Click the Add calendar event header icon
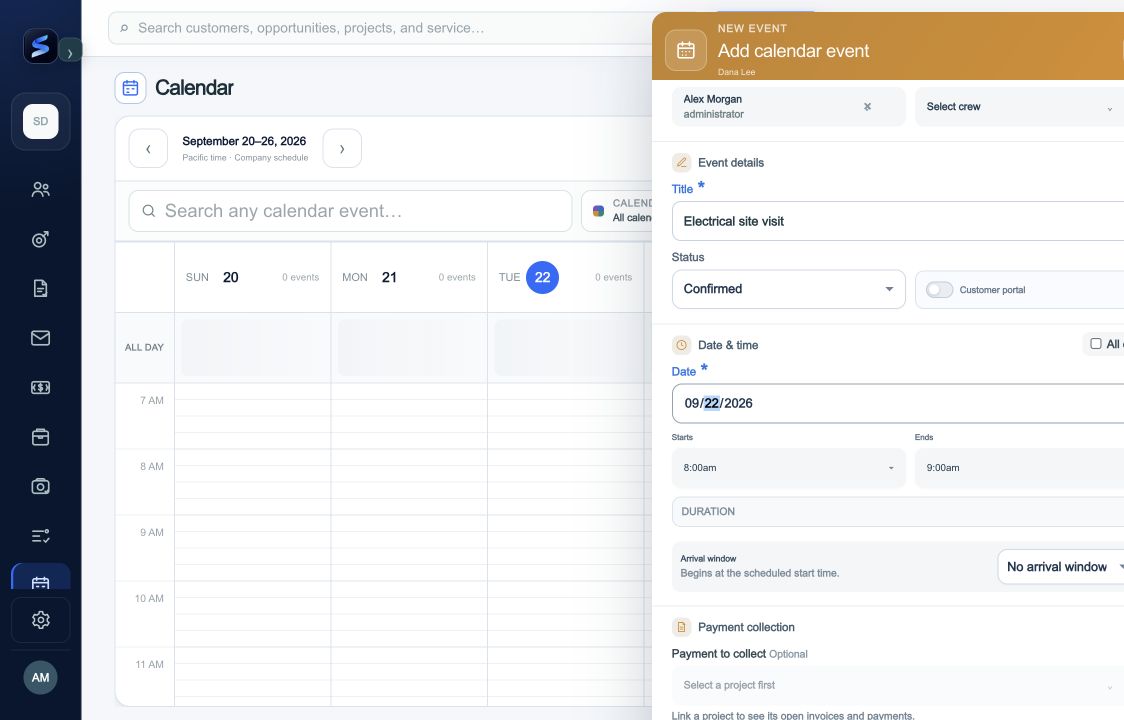 pos(686,50)
